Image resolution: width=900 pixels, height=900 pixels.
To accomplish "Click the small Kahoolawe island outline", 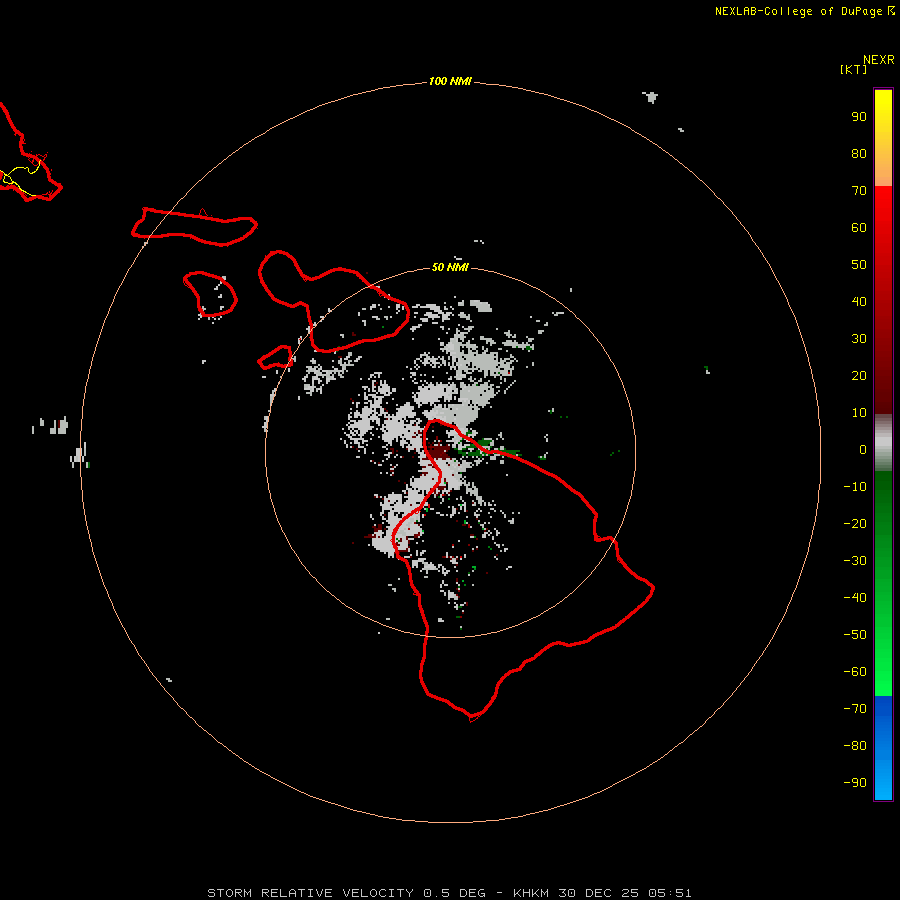I will pos(276,358).
